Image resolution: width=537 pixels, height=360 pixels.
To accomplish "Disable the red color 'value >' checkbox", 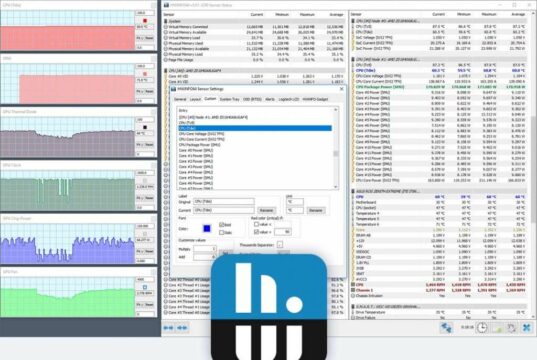I will point(256,232).
